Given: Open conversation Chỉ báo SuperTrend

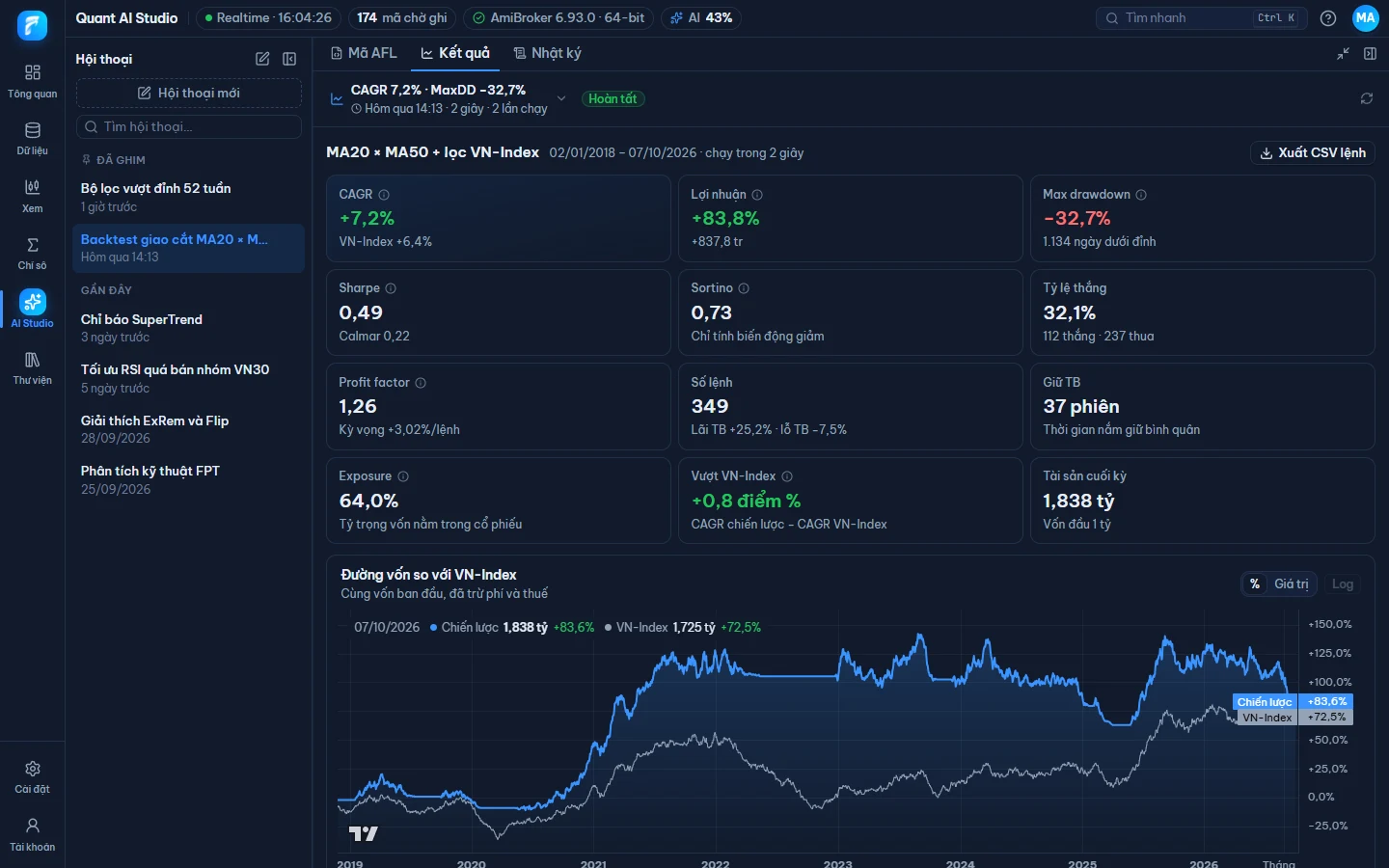Looking at the screenshot, I should [189, 328].
